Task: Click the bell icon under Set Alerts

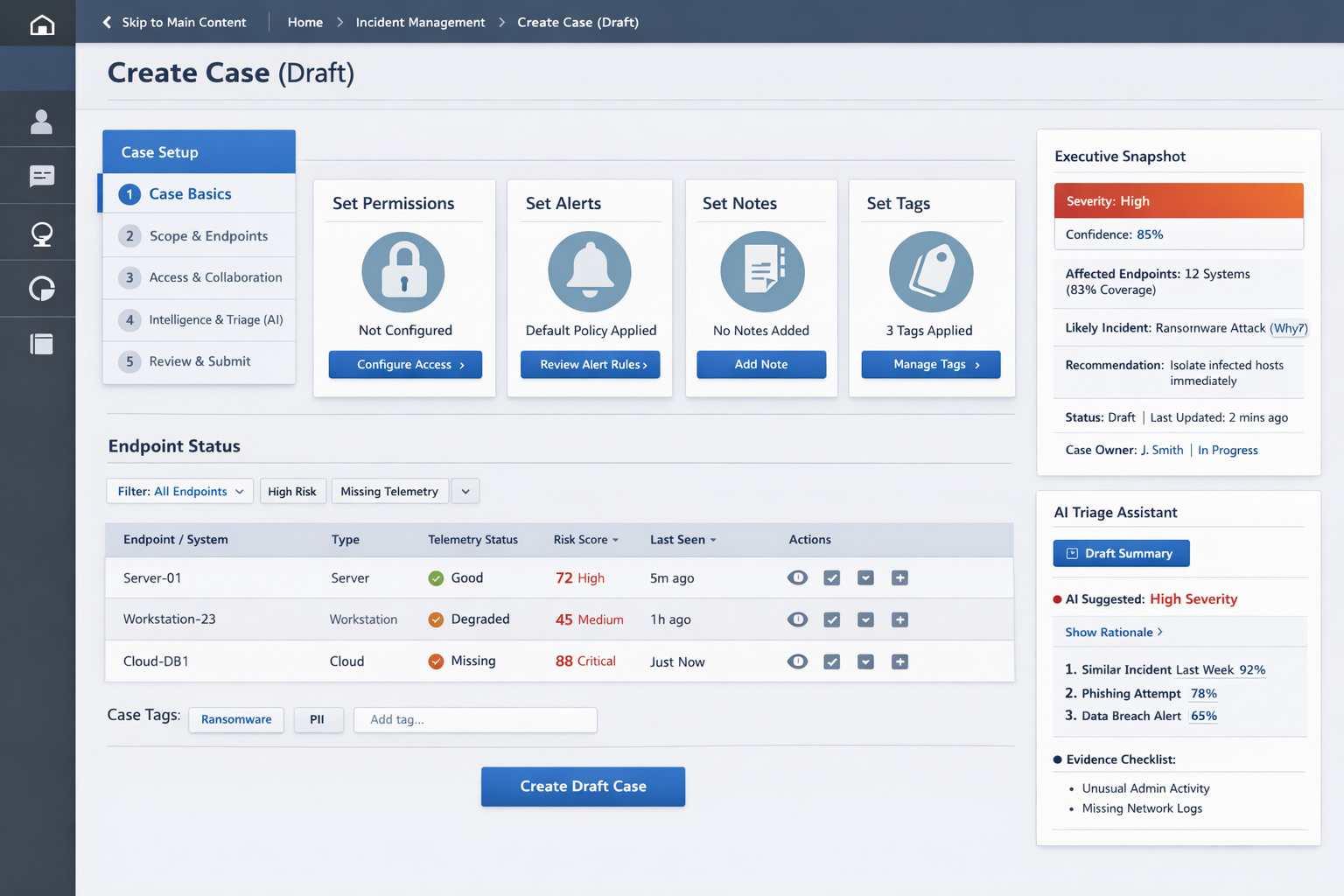Action: pos(590,272)
